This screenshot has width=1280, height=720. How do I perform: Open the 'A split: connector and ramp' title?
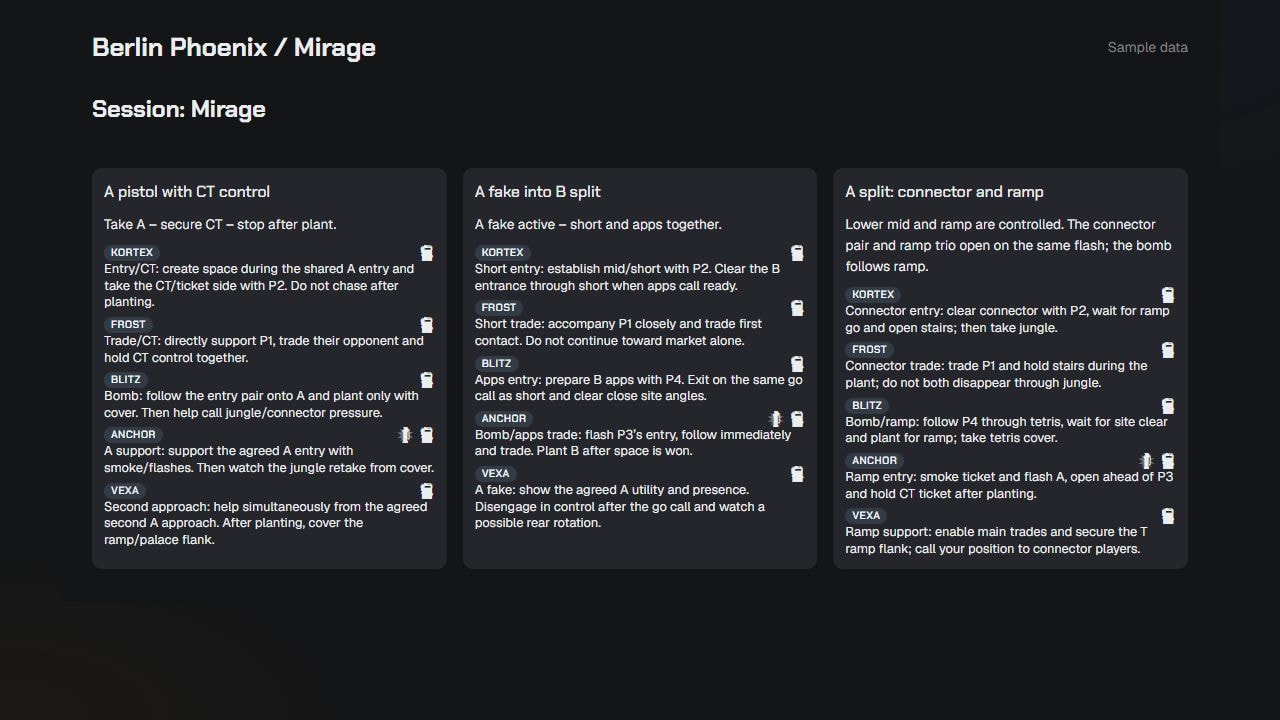(944, 192)
